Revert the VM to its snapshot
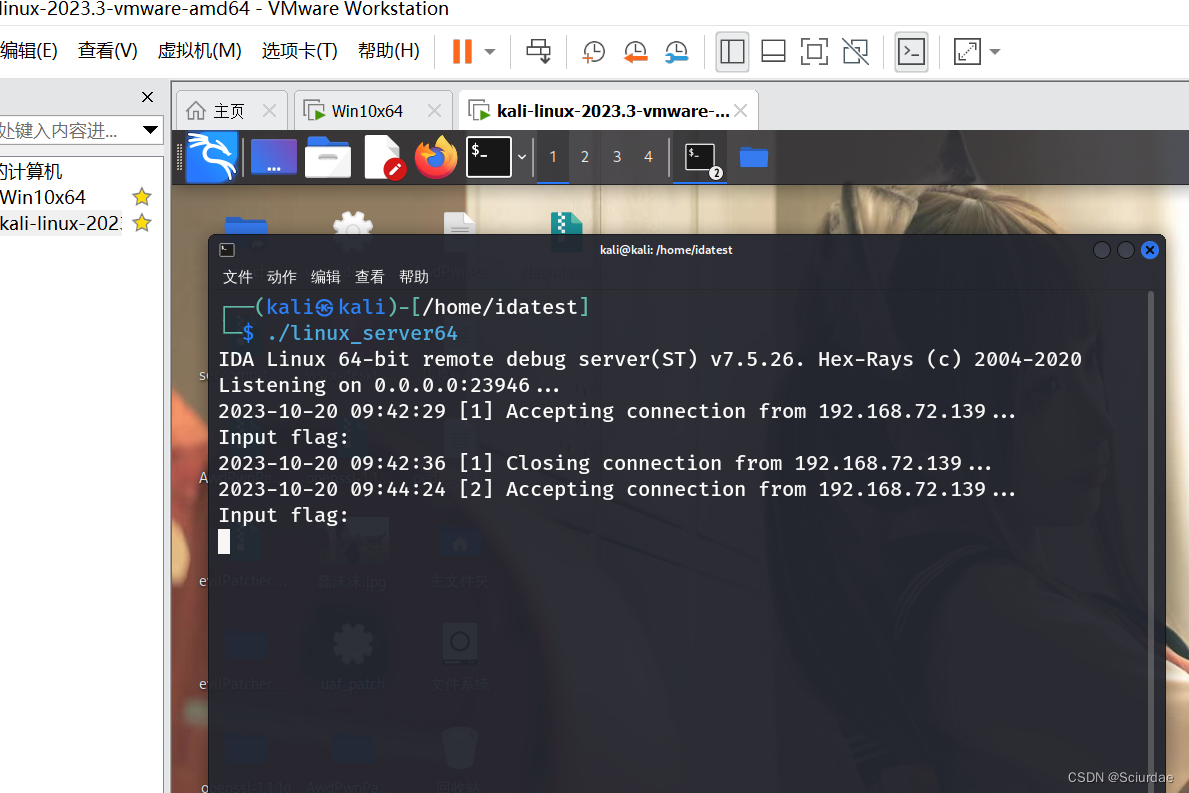The width and height of the screenshot is (1189, 793). (x=635, y=51)
